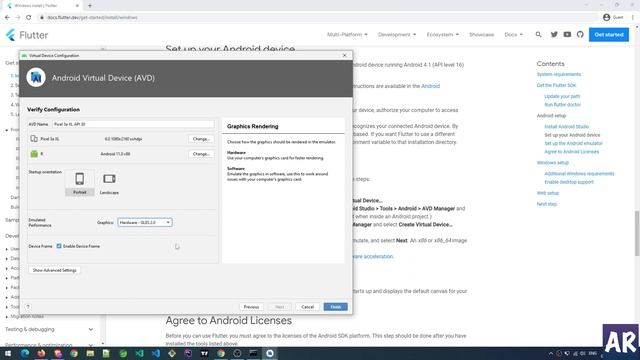The height and width of the screenshot is (360, 640).
Task: Open Flutter's YouTube channel icon
Action: pyautogui.click(x=567, y=35)
